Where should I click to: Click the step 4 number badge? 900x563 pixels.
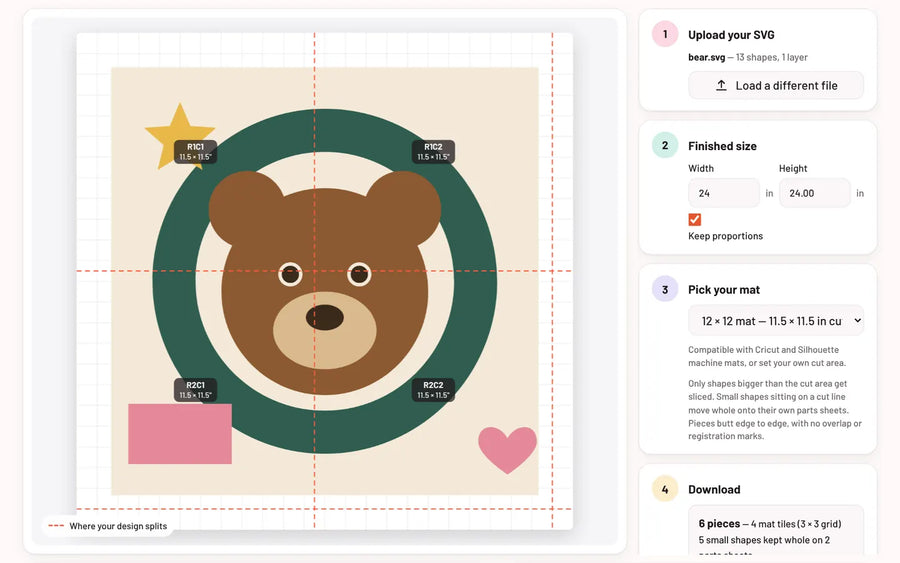tap(665, 489)
